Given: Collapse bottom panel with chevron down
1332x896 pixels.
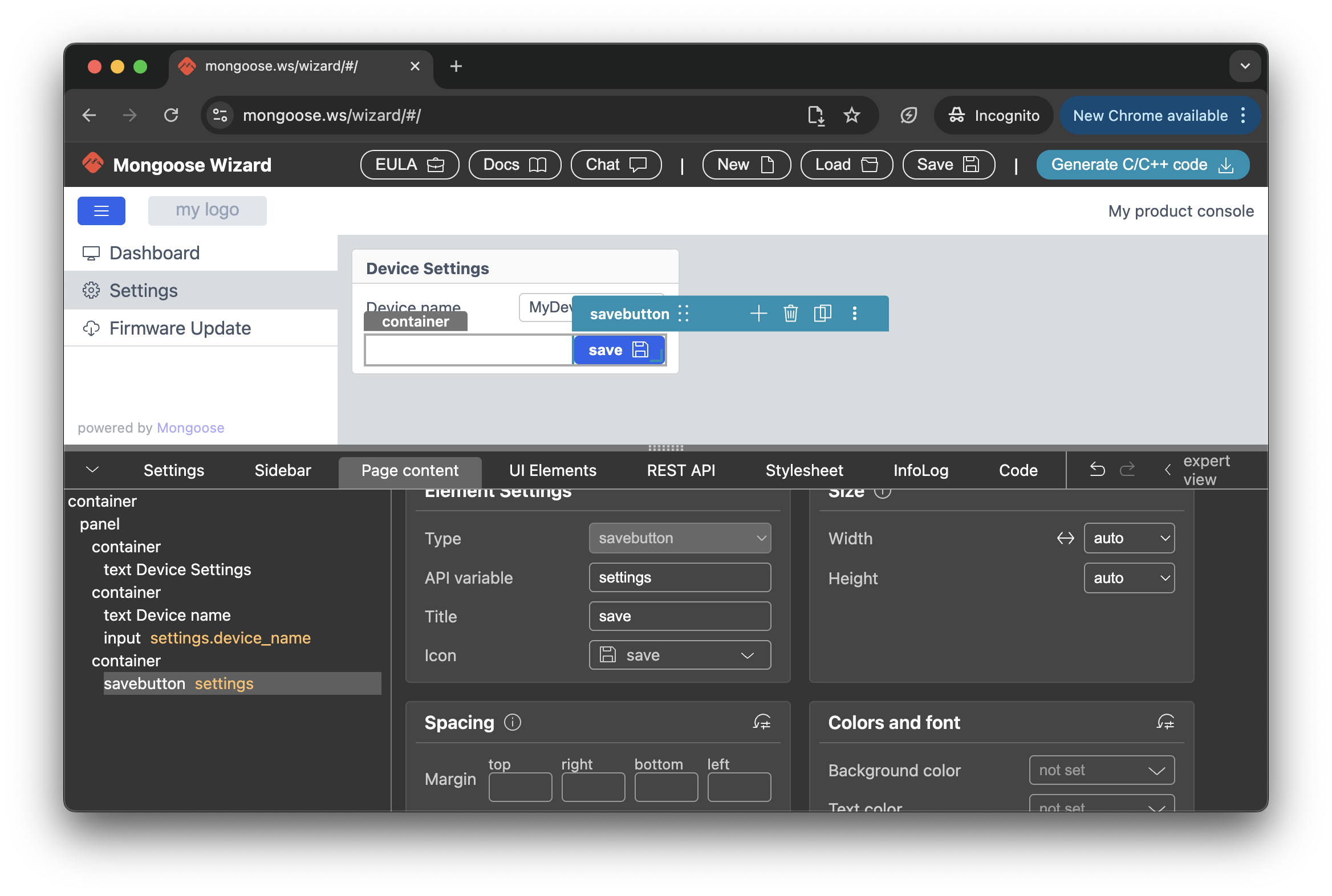Looking at the screenshot, I should (92, 470).
